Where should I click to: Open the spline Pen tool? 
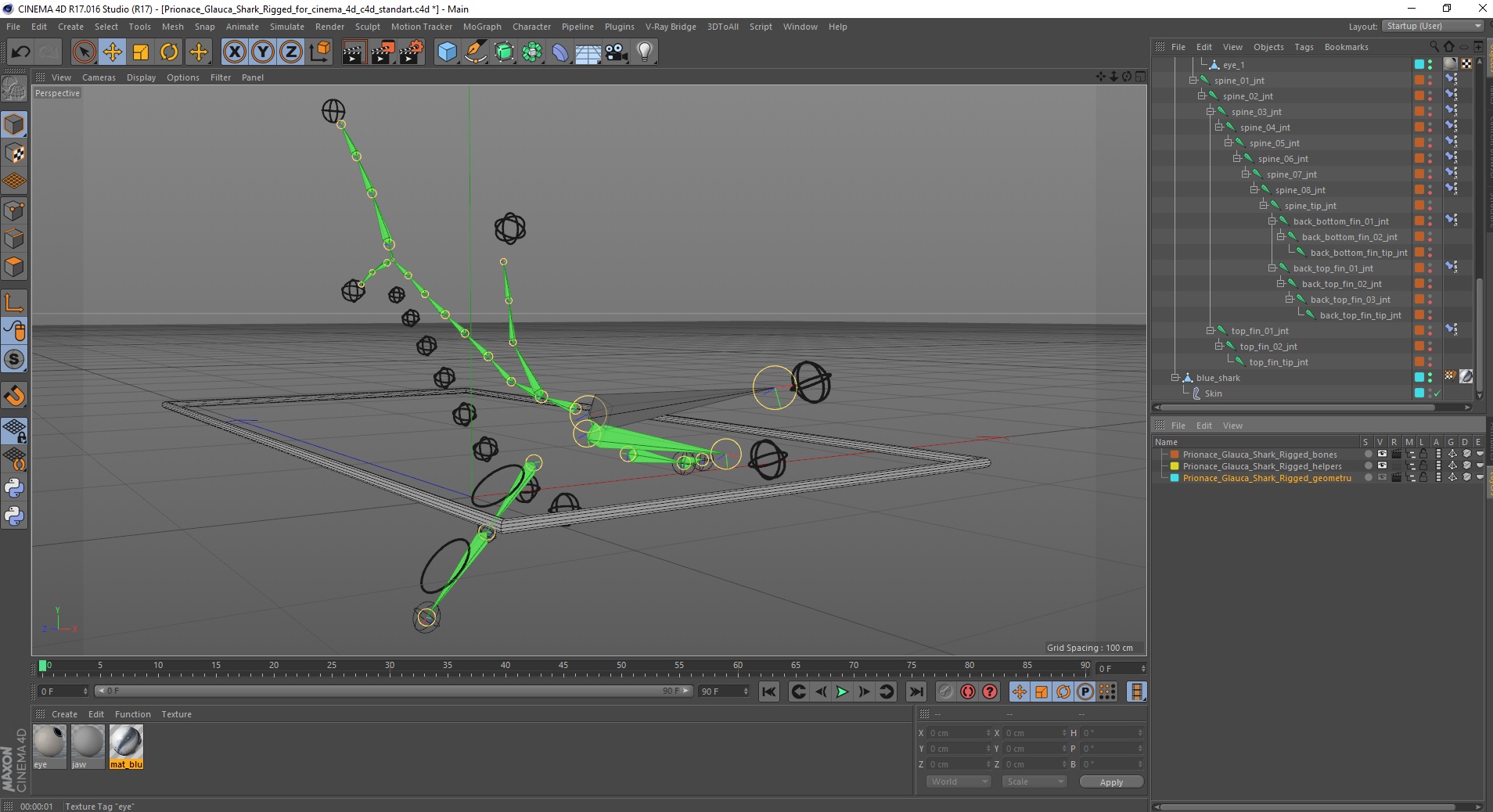click(475, 52)
